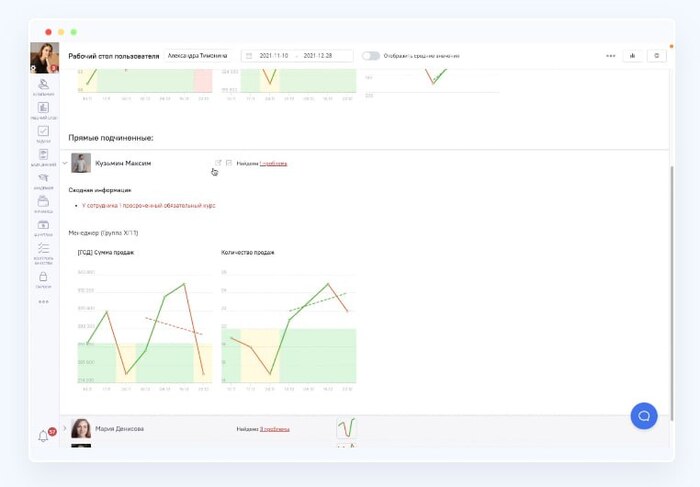
Task: Open the Контроль качества checklist icon
Action: click(x=43, y=249)
